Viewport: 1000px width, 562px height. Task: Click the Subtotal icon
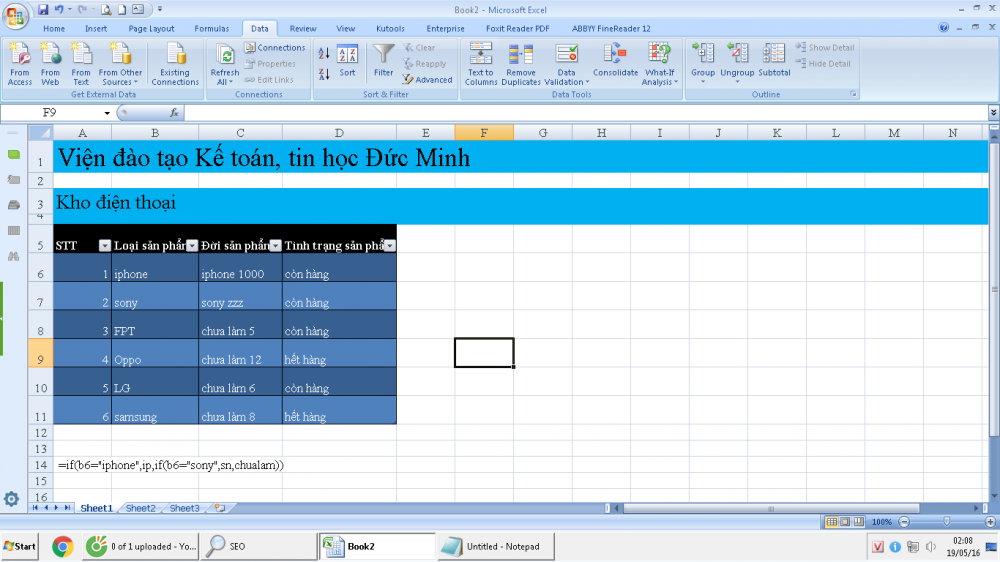point(774,59)
